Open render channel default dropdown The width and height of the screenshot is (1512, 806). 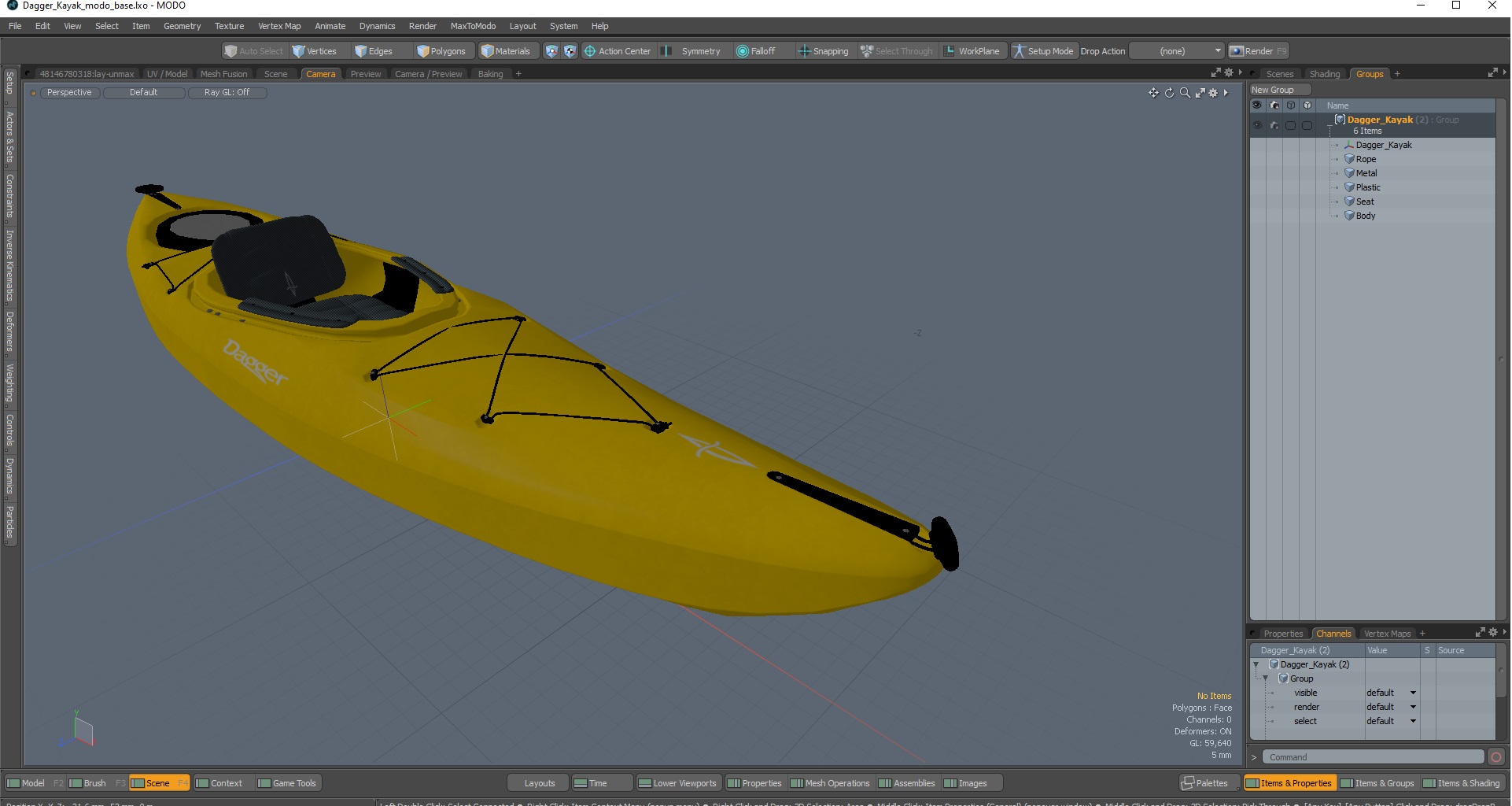tap(1392, 708)
